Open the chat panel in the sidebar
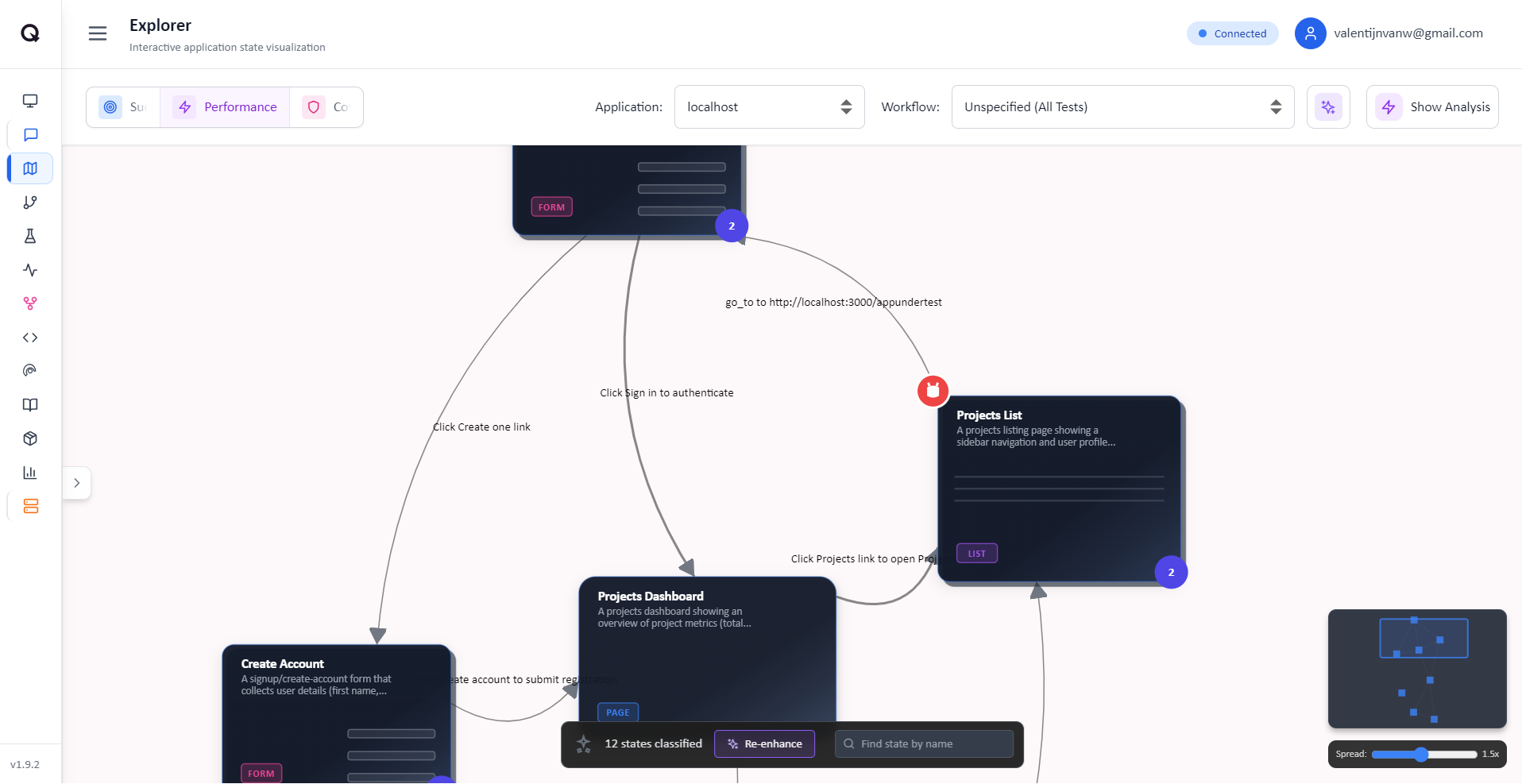 tap(29, 134)
